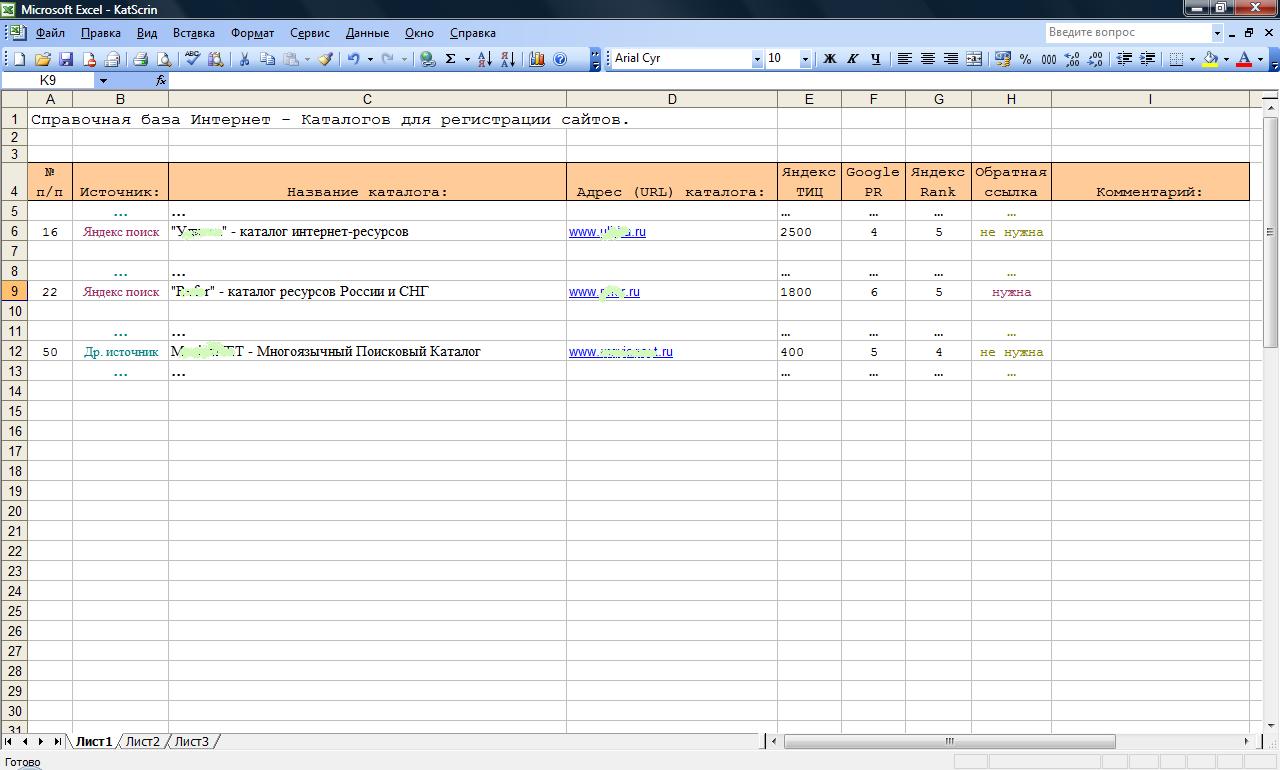Open the Файл menu
Screen dimensions: 1280x770
point(50,33)
